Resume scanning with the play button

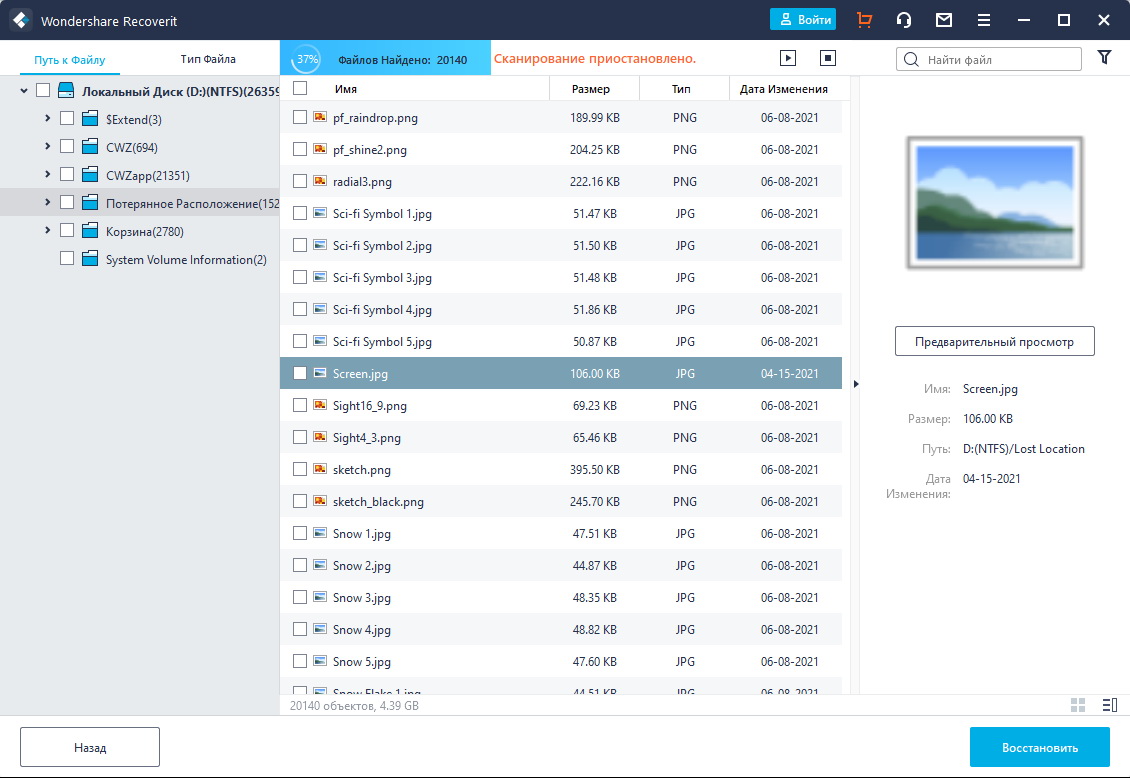[788, 59]
